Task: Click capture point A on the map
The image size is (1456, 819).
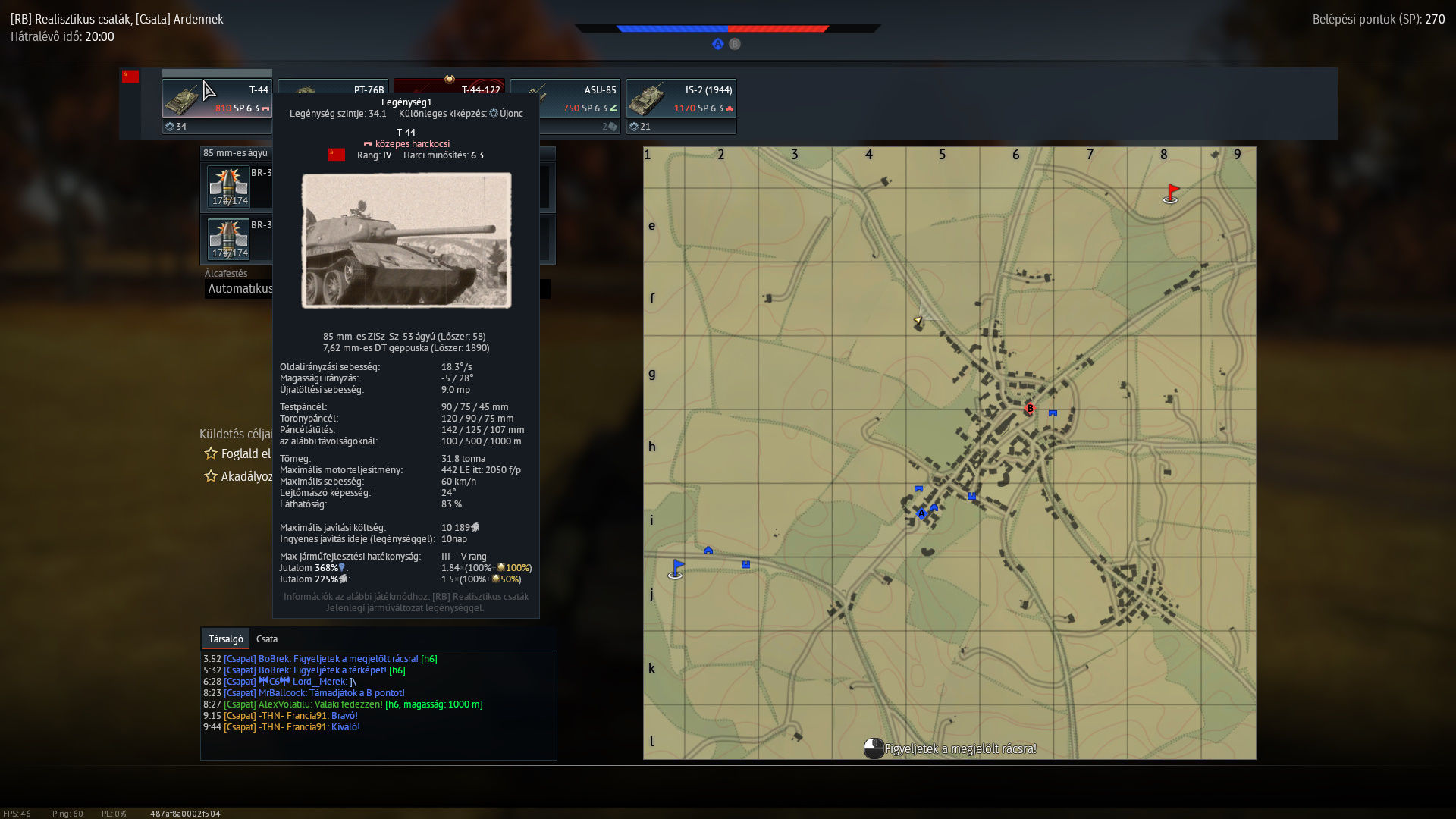Action: 921,514
